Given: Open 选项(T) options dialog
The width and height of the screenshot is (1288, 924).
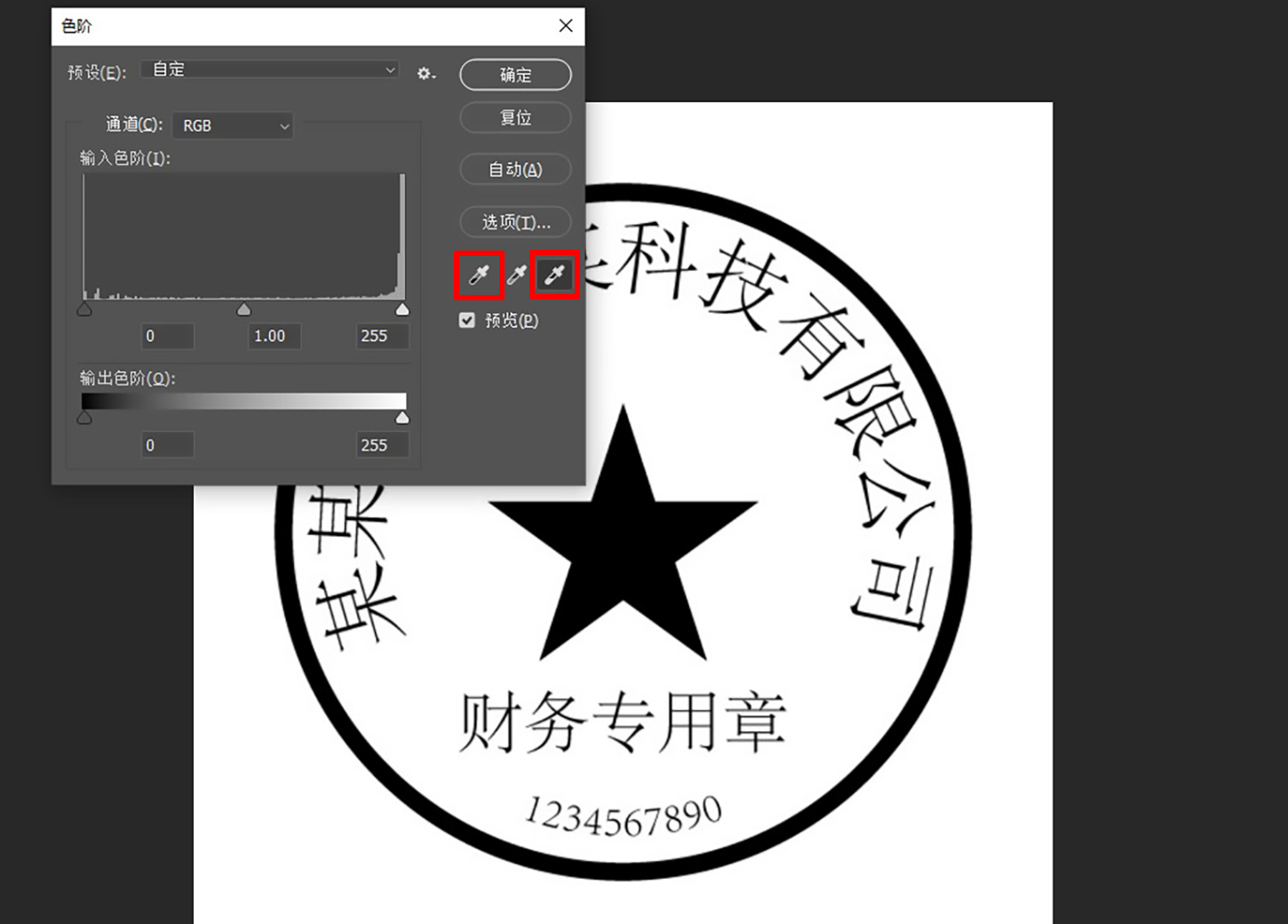Looking at the screenshot, I should 515,222.
